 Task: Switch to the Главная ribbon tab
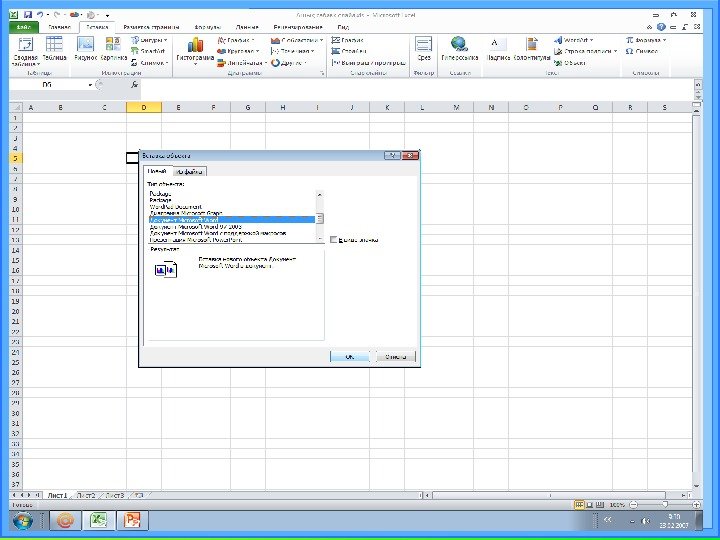(59, 27)
